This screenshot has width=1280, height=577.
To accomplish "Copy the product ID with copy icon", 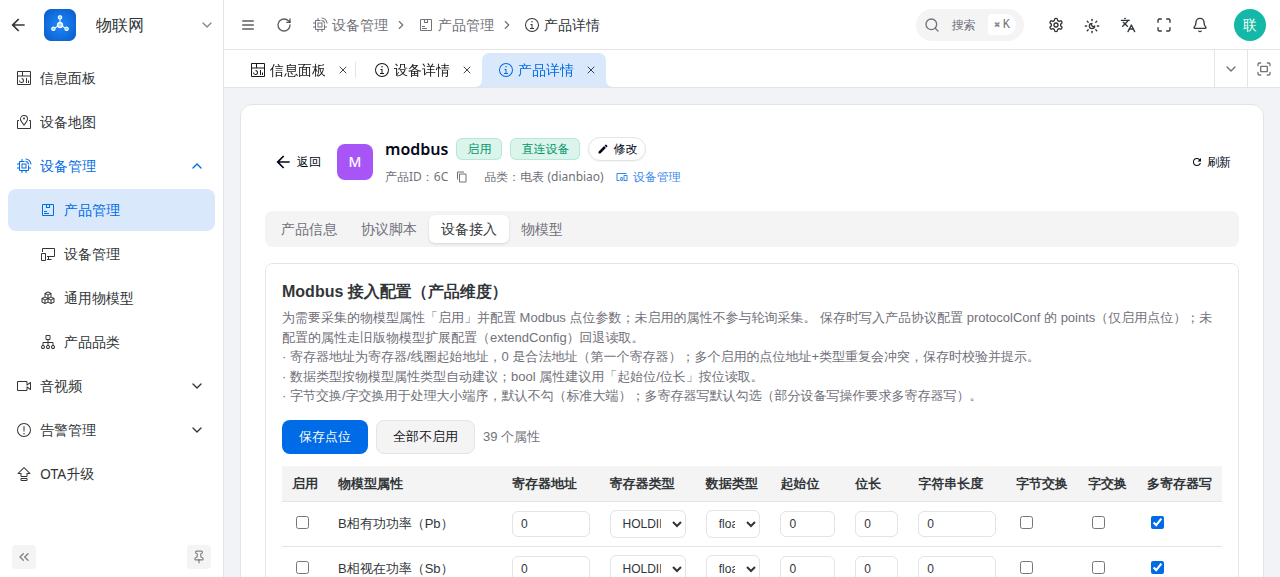I will tap(462, 177).
